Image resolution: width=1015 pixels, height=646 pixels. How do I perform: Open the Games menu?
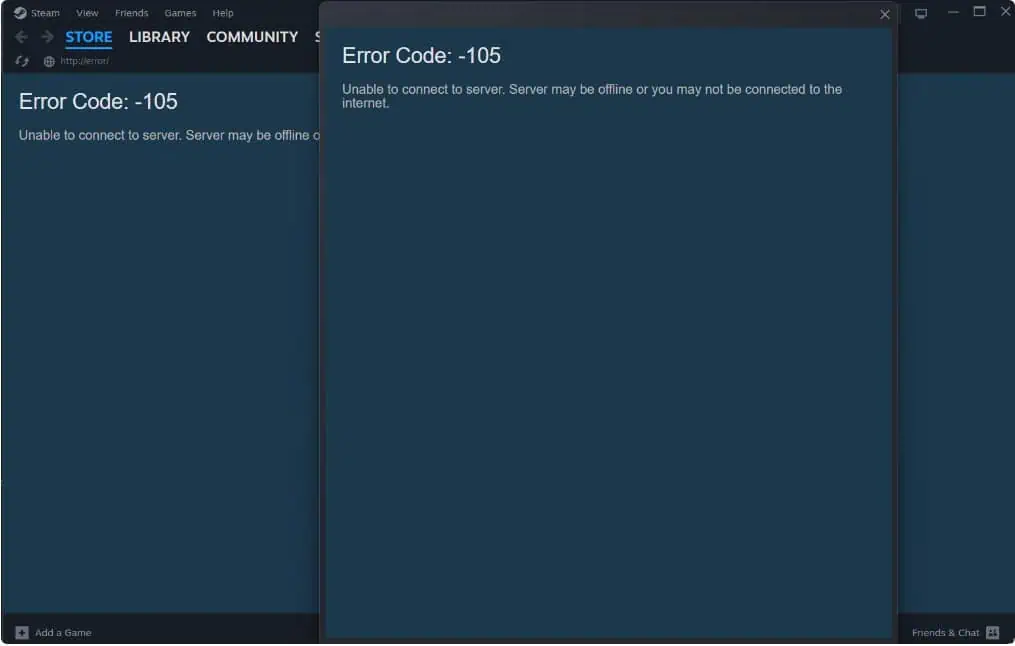[180, 13]
